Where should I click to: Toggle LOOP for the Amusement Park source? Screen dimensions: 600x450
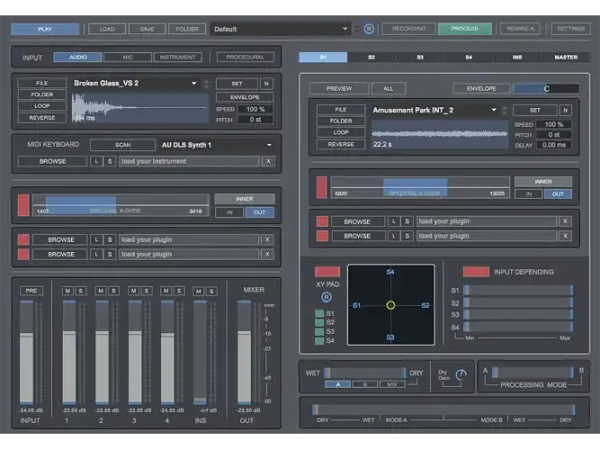click(341, 132)
